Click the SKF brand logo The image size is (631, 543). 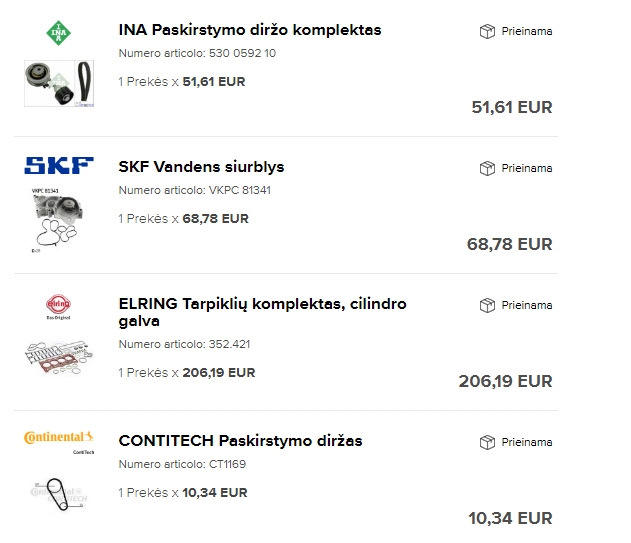[x=58, y=166]
